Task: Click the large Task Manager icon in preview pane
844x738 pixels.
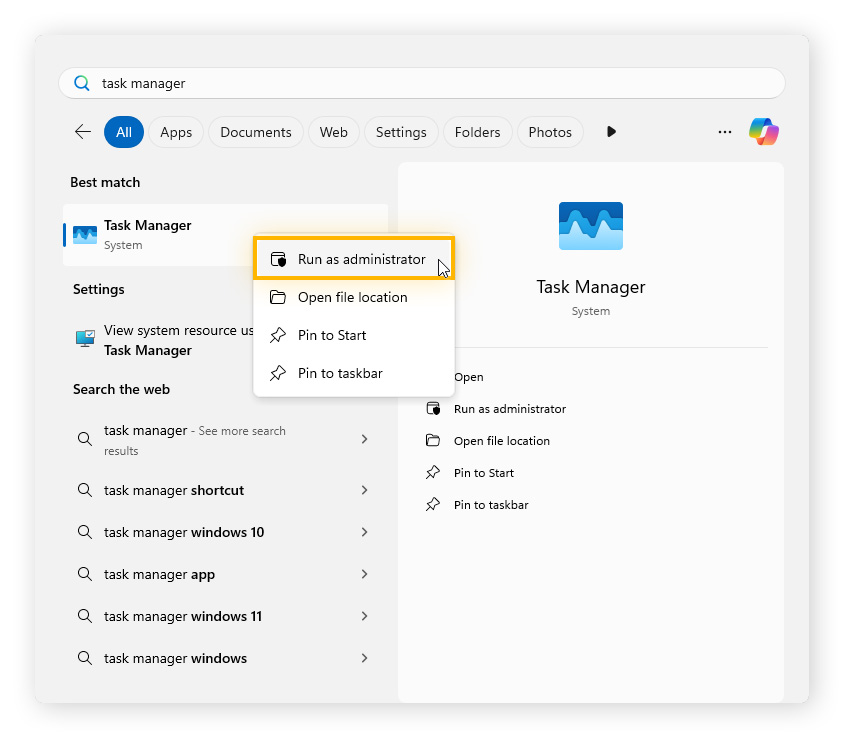Action: tap(590, 226)
